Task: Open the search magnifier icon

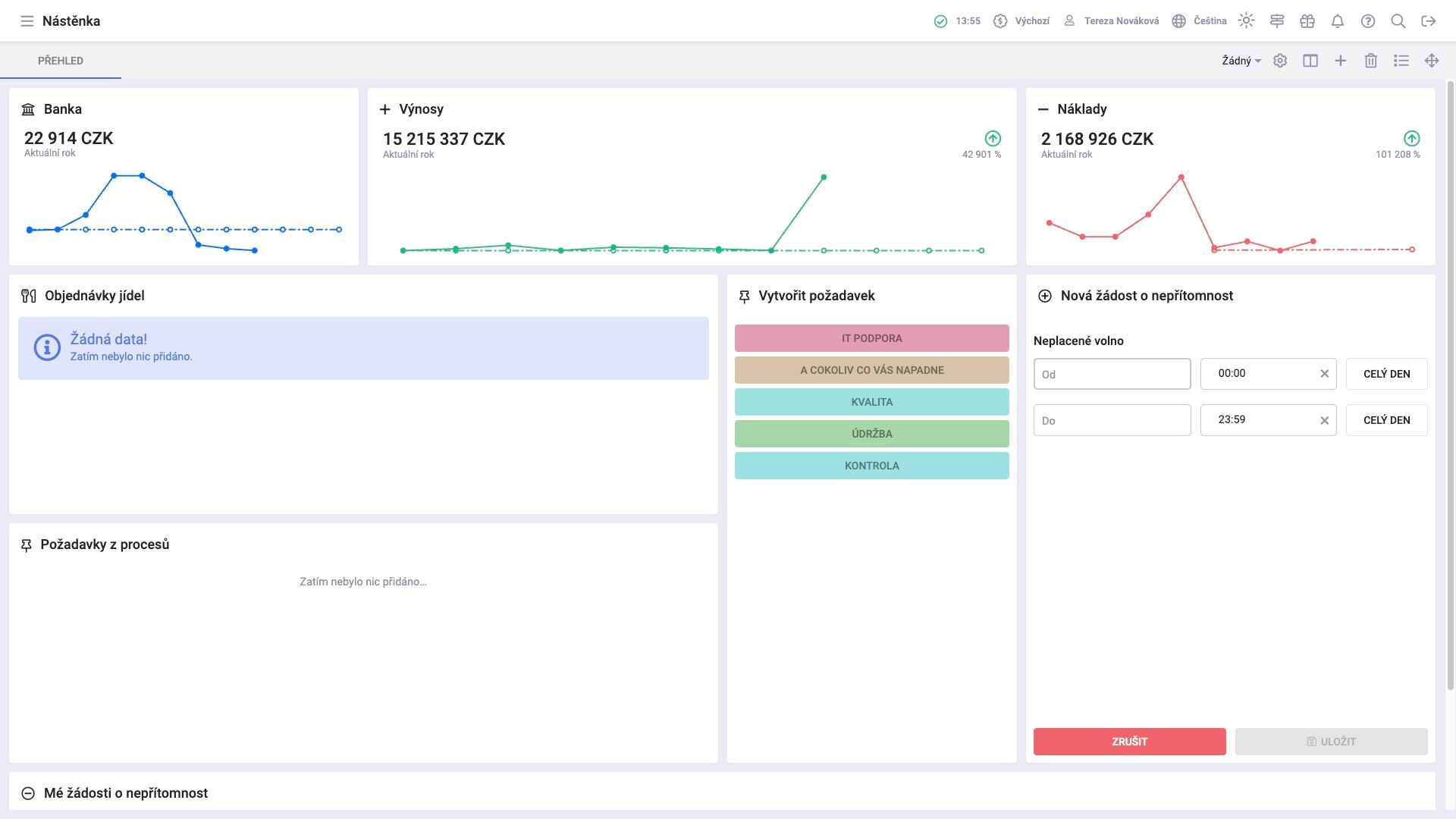Action: pos(1398,21)
